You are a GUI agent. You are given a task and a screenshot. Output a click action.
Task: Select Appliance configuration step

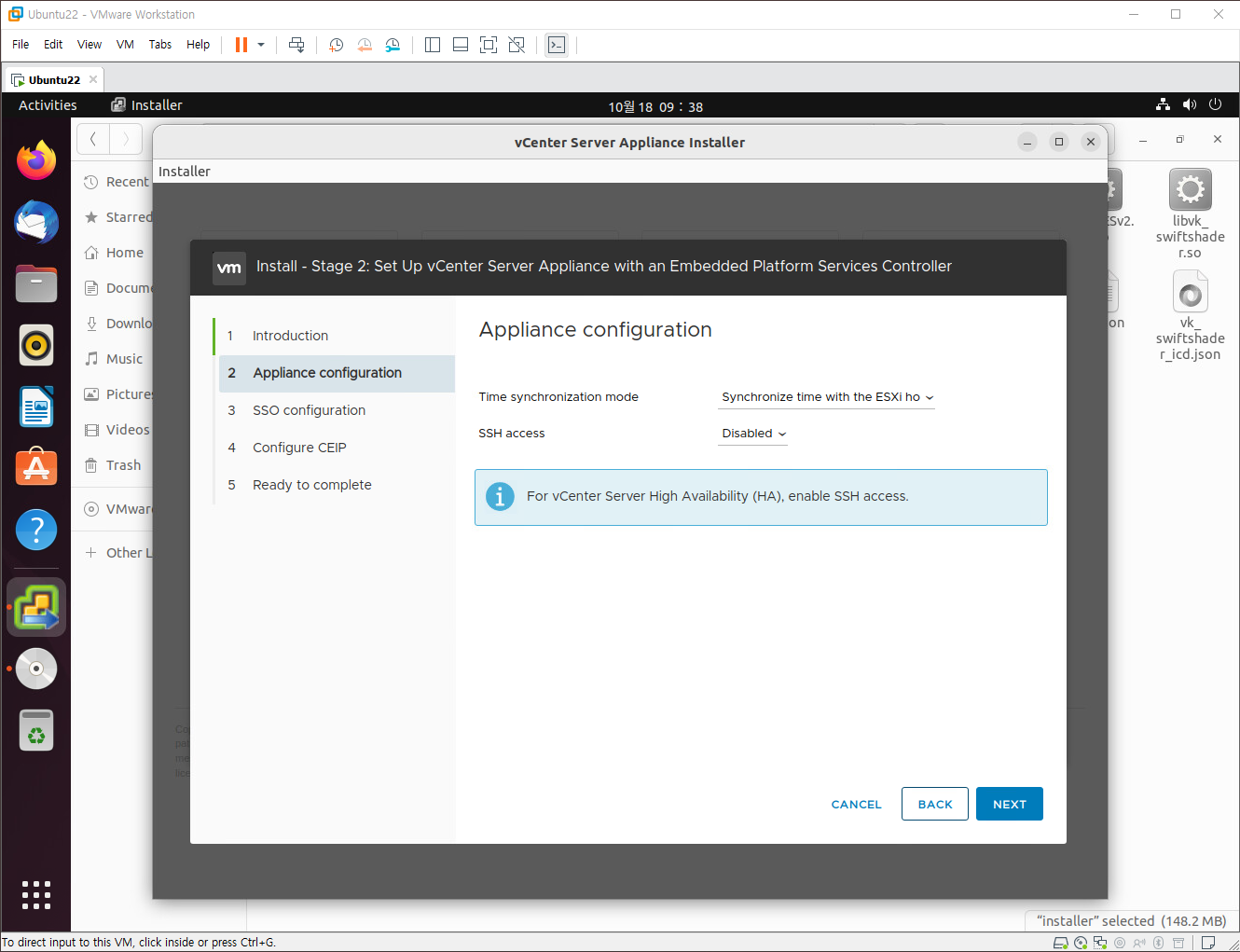point(337,373)
